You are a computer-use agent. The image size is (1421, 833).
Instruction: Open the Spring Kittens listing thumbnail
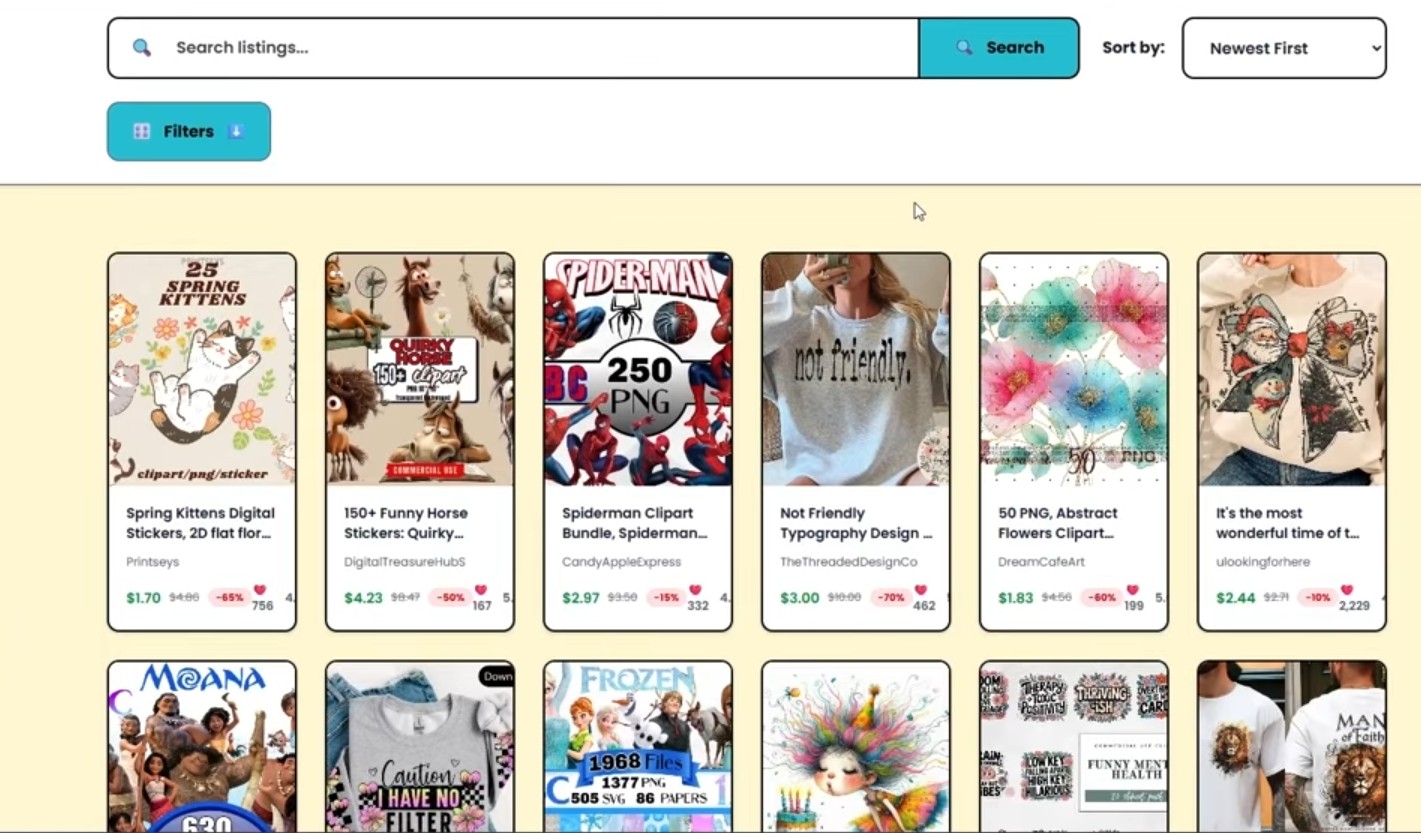202,369
